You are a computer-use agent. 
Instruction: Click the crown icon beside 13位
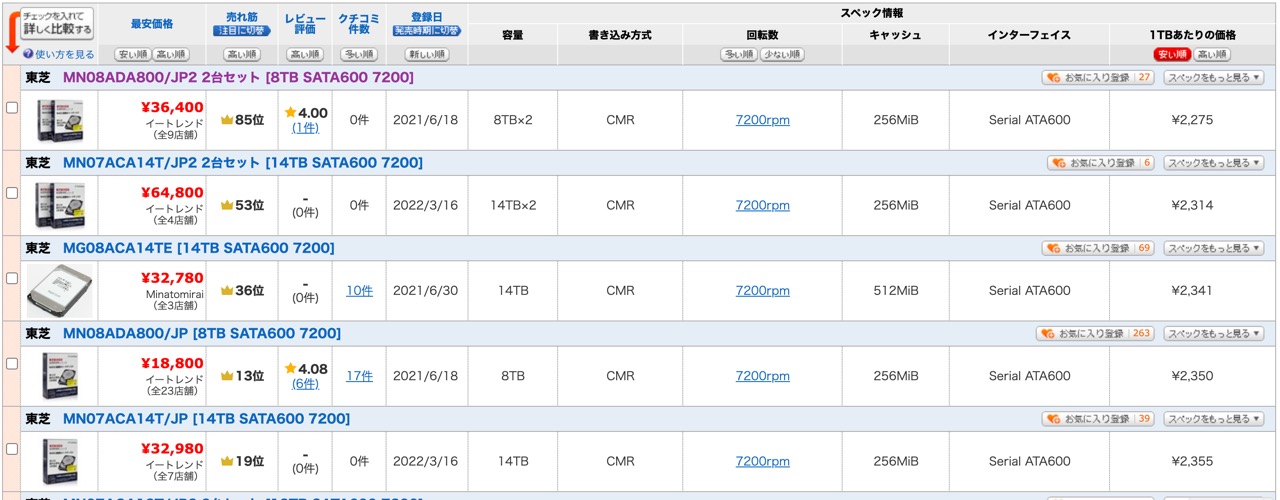[227, 376]
